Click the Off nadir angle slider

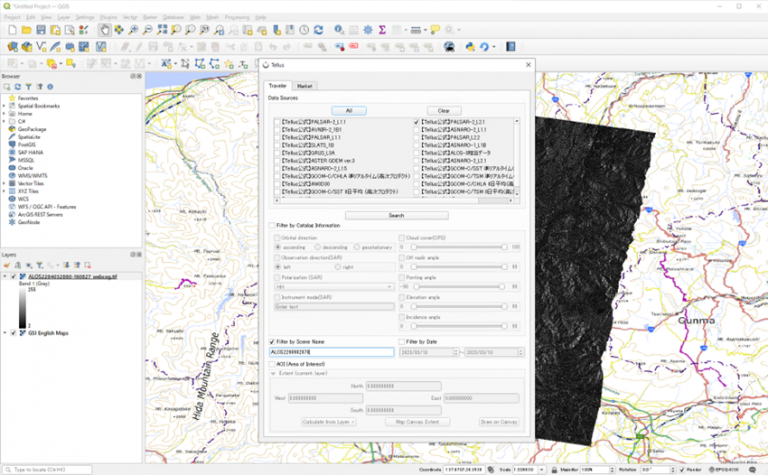point(459,267)
